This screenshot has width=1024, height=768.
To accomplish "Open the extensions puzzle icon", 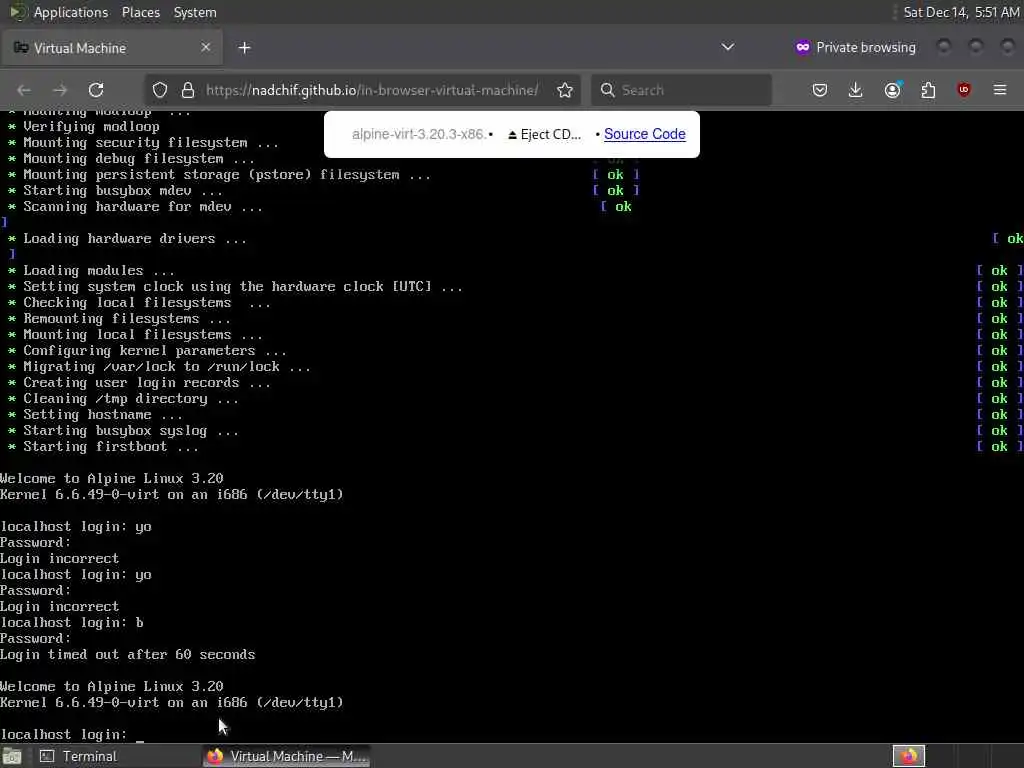I will (x=928, y=90).
